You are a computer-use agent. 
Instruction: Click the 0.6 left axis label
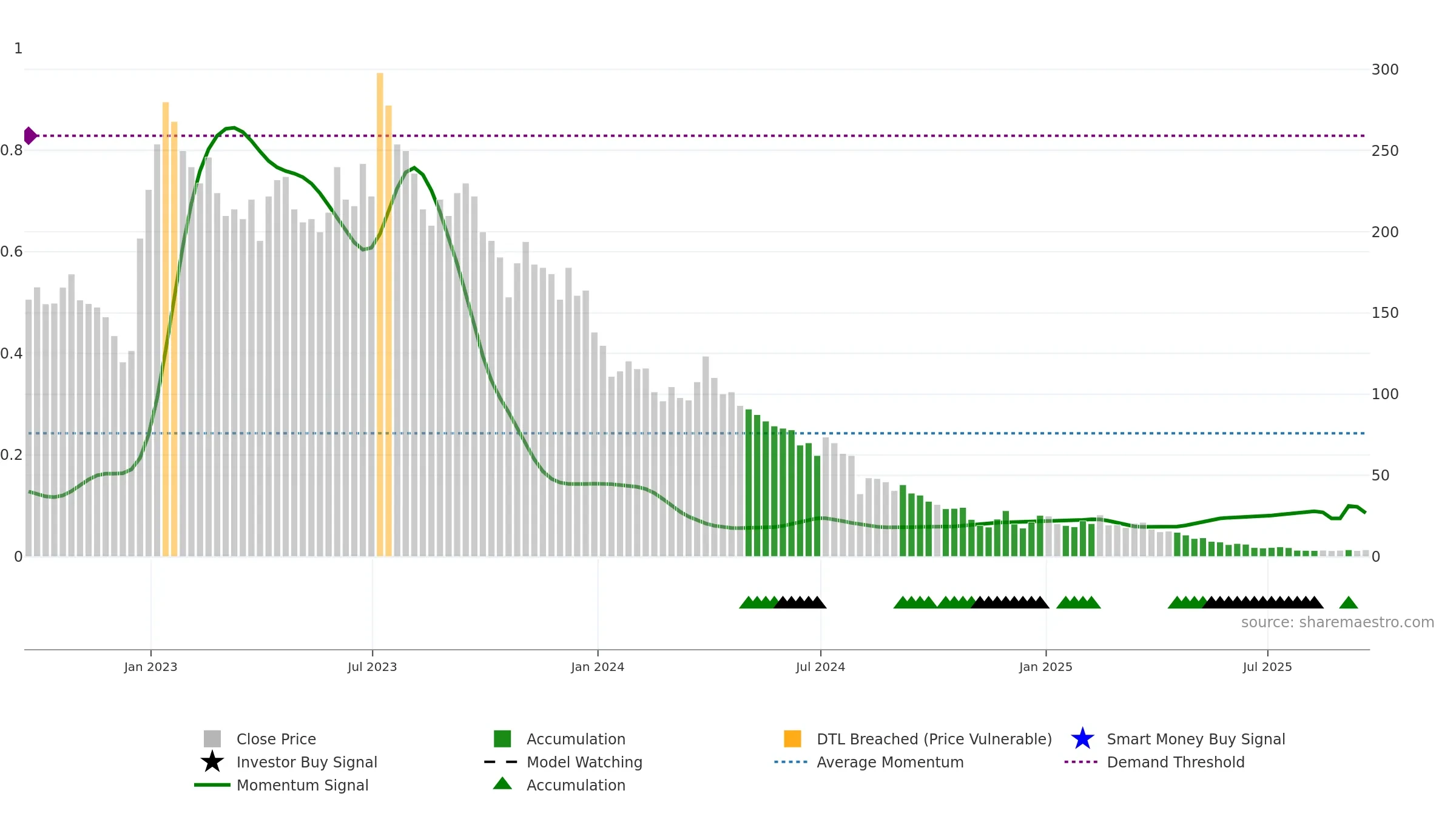(12, 252)
